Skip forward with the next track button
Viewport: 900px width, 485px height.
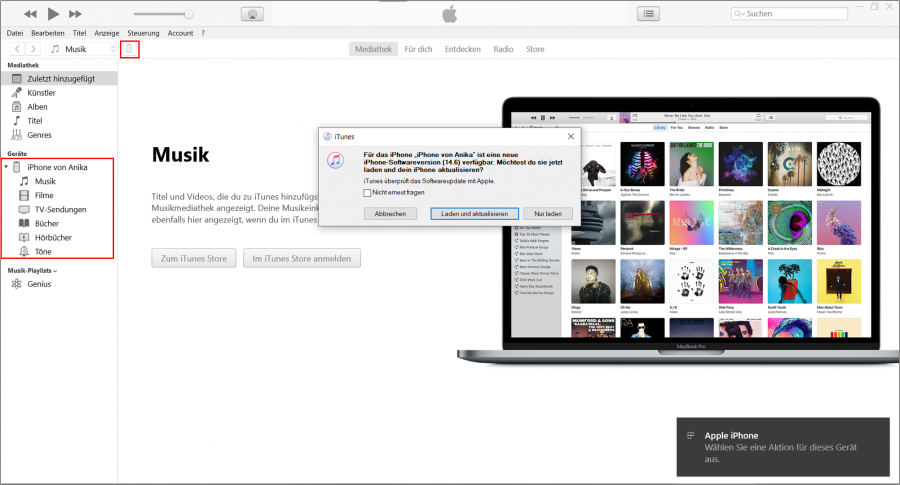coord(75,14)
